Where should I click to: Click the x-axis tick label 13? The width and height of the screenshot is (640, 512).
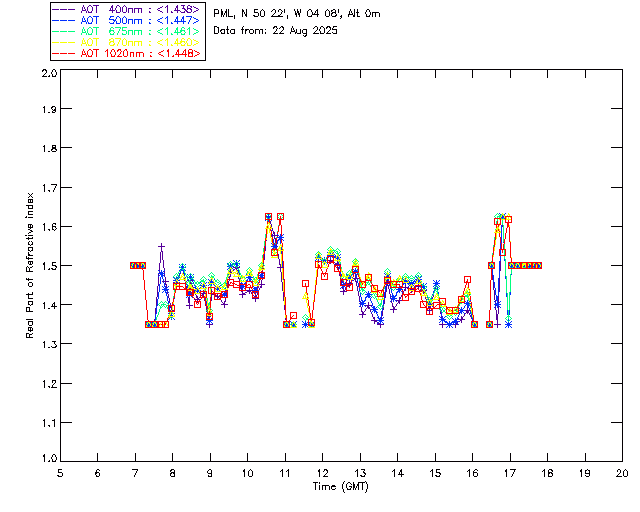click(x=360, y=473)
